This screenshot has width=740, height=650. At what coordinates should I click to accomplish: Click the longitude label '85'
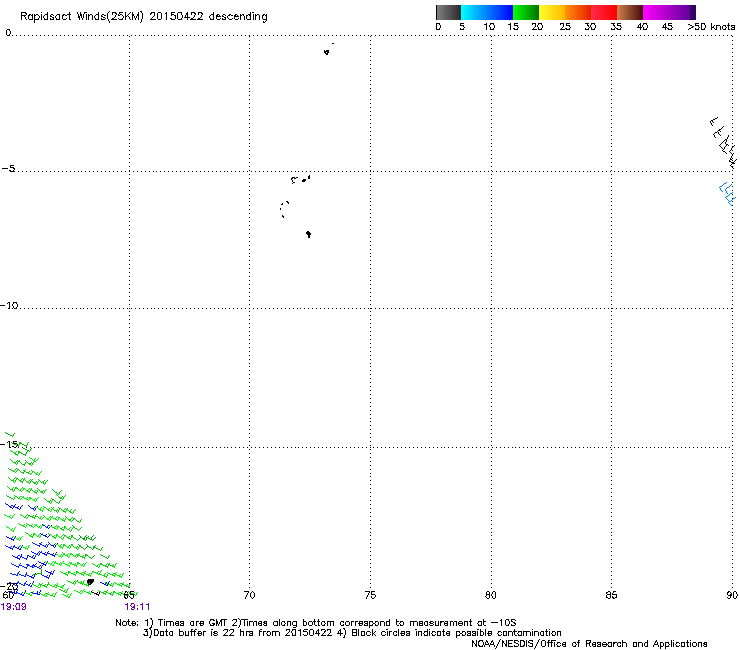pyautogui.click(x=611, y=595)
